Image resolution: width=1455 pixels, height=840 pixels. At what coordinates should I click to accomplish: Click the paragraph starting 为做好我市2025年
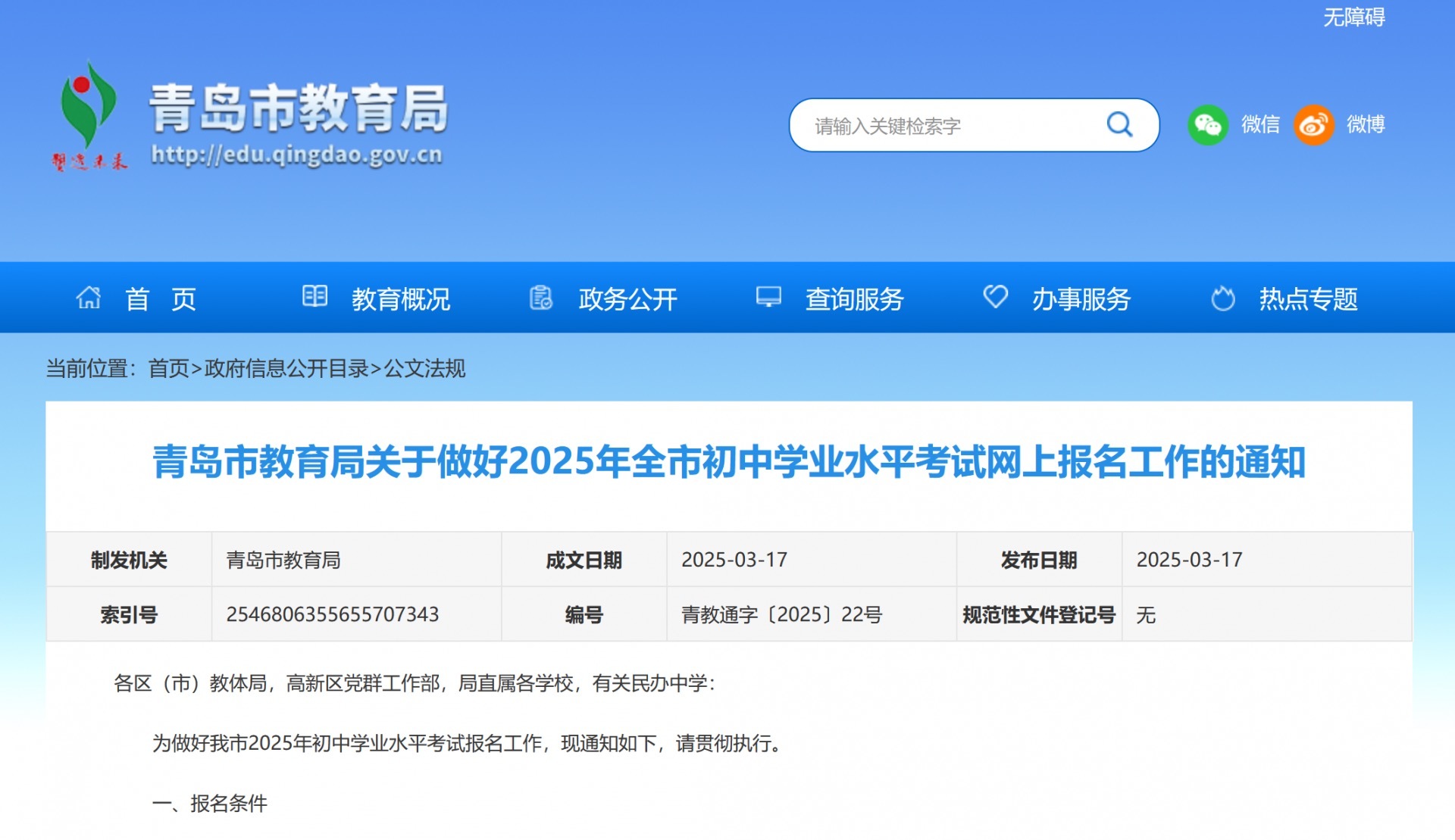point(468,743)
